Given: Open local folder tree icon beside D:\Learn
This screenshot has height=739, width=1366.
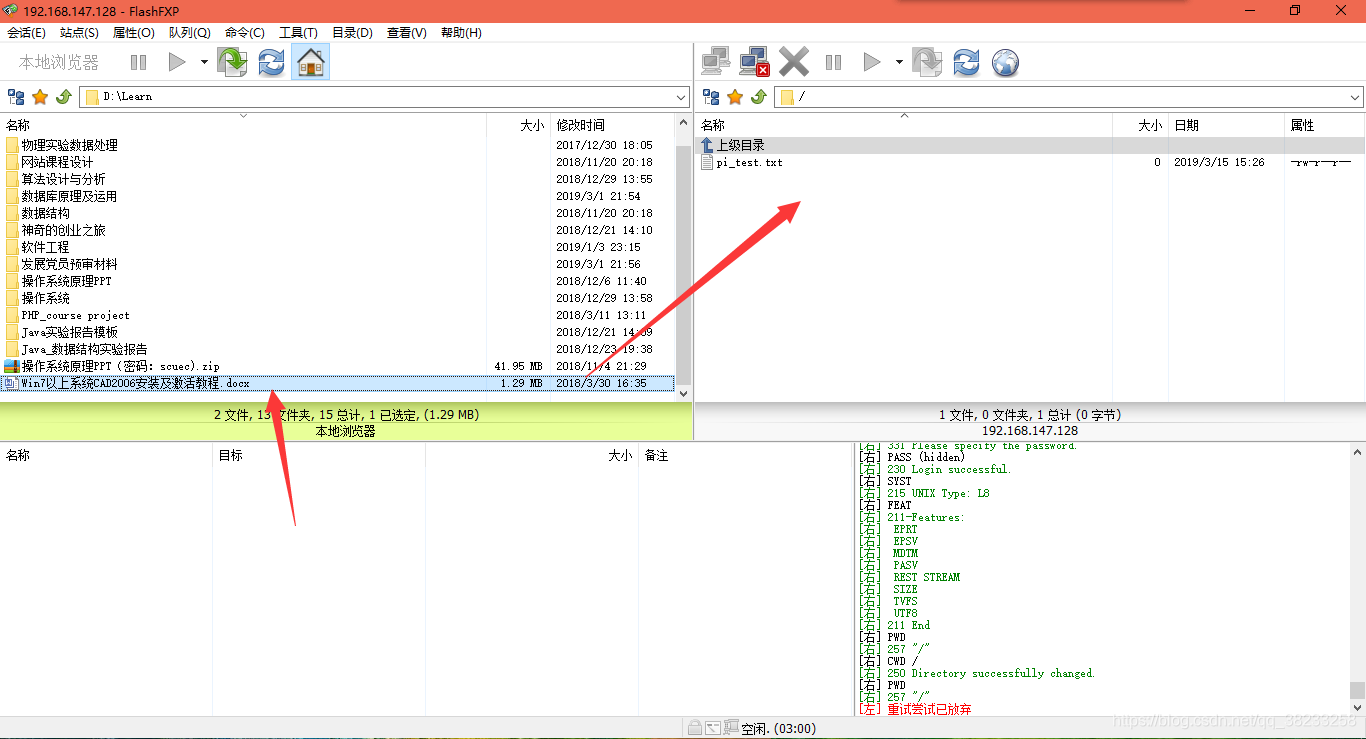Looking at the screenshot, I should click(x=16, y=97).
